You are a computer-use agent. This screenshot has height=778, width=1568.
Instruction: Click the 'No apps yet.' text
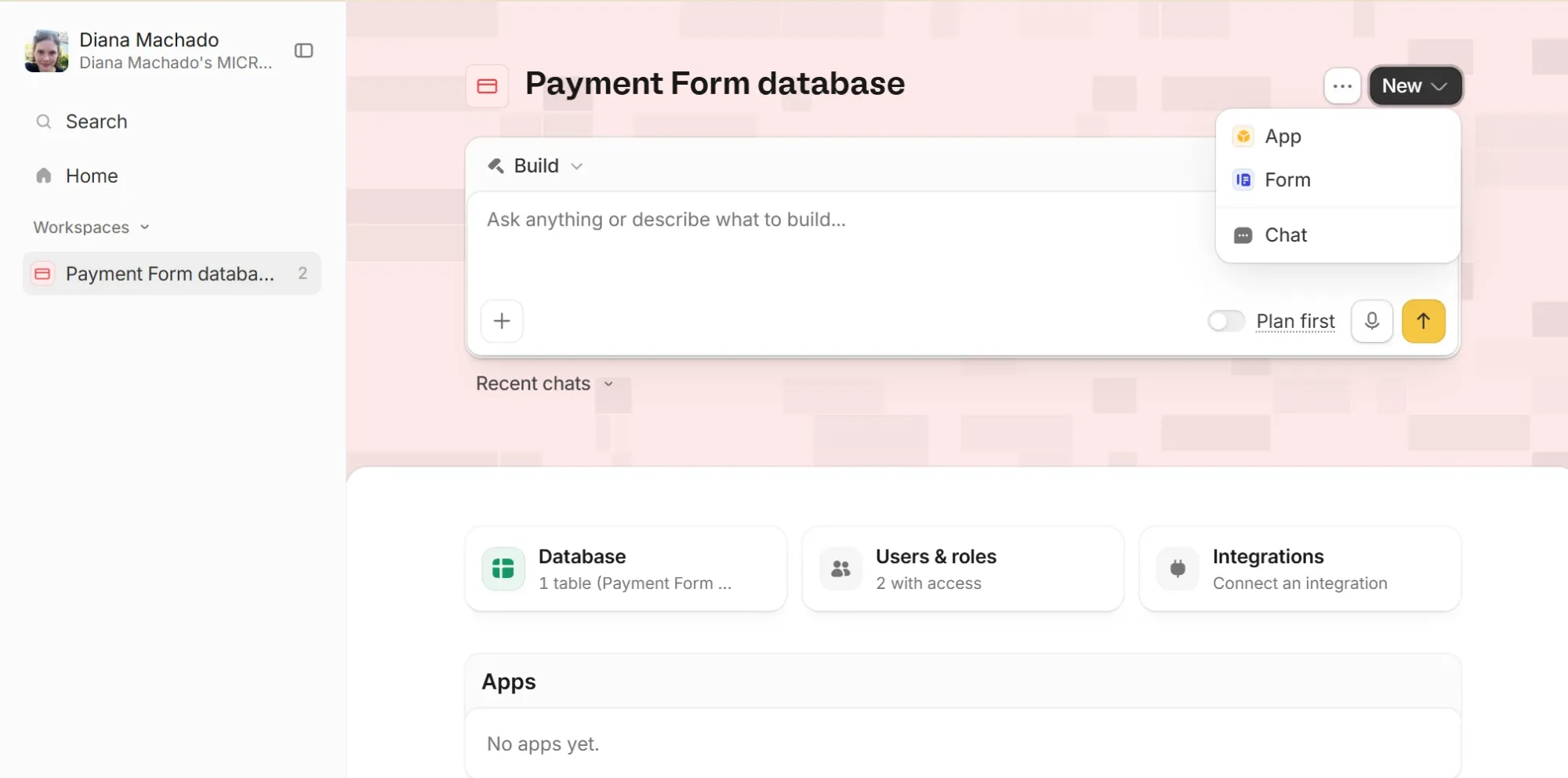[543, 743]
